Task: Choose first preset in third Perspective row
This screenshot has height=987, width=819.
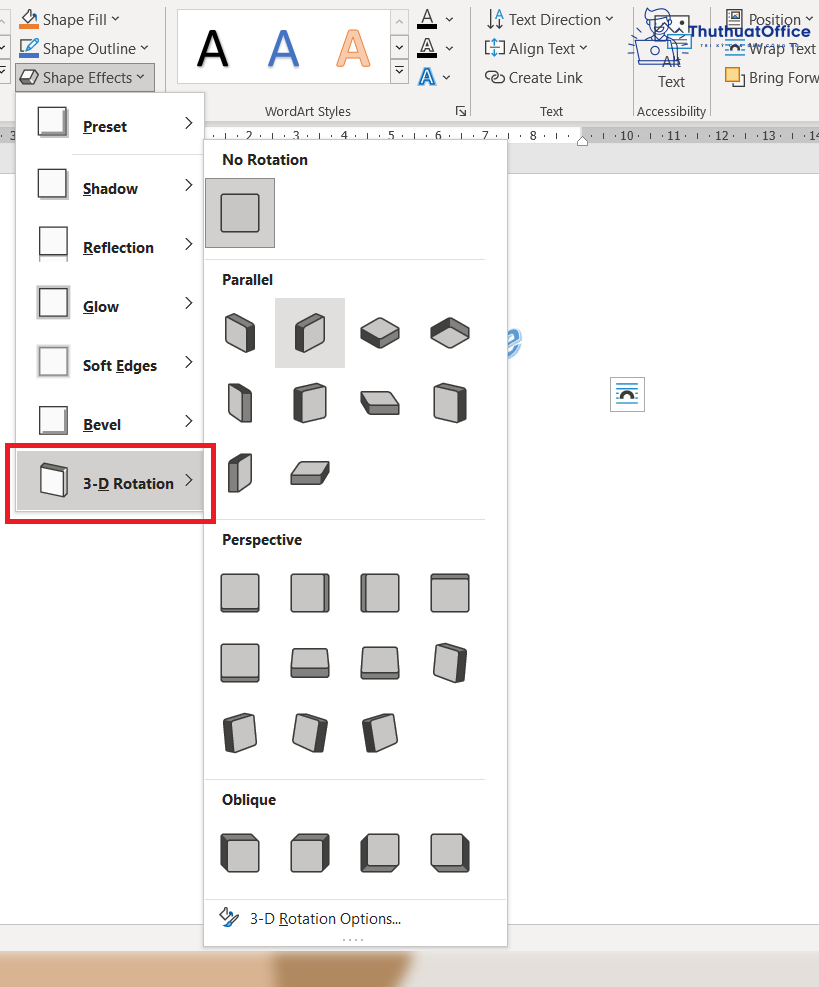Action: (240, 733)
